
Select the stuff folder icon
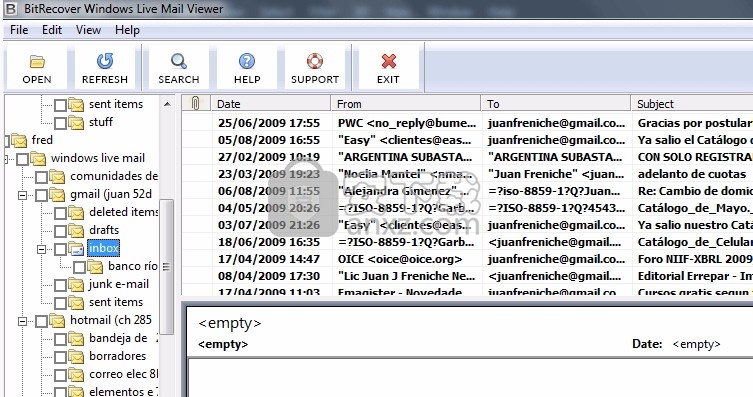[76, 122]
